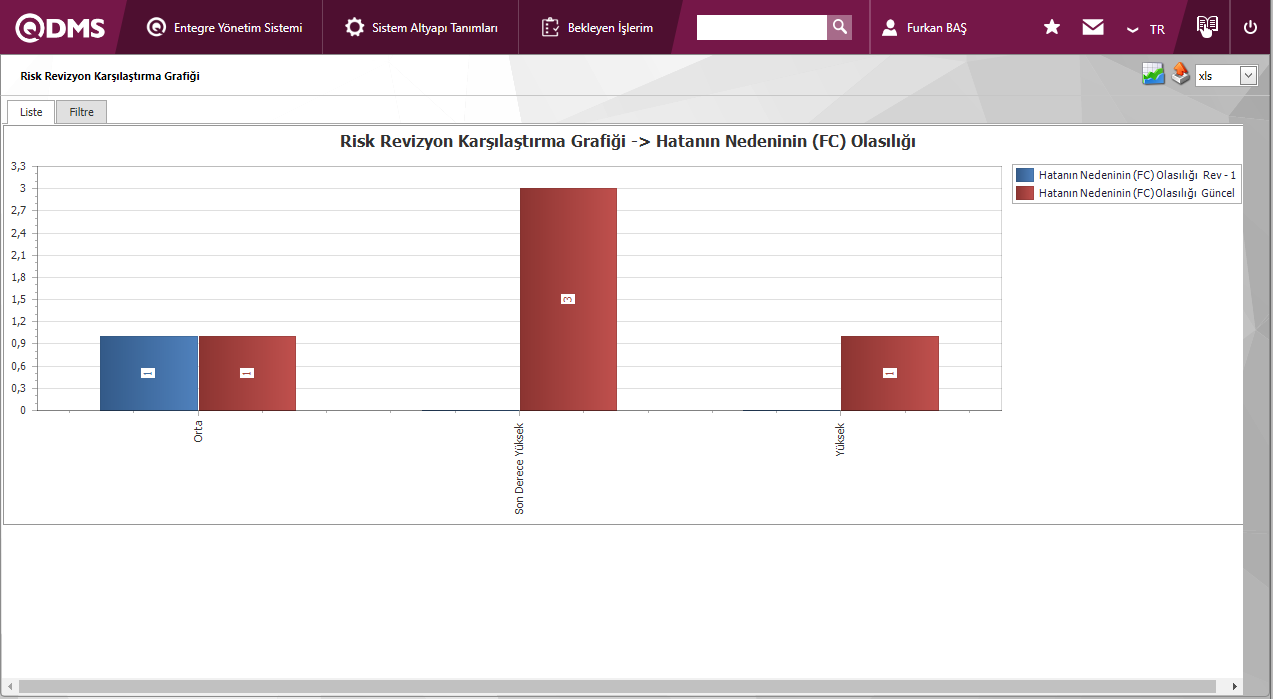Click in the top search input field
The width and height of the screenshot is (1273, 699).
[x=761, y=27]
